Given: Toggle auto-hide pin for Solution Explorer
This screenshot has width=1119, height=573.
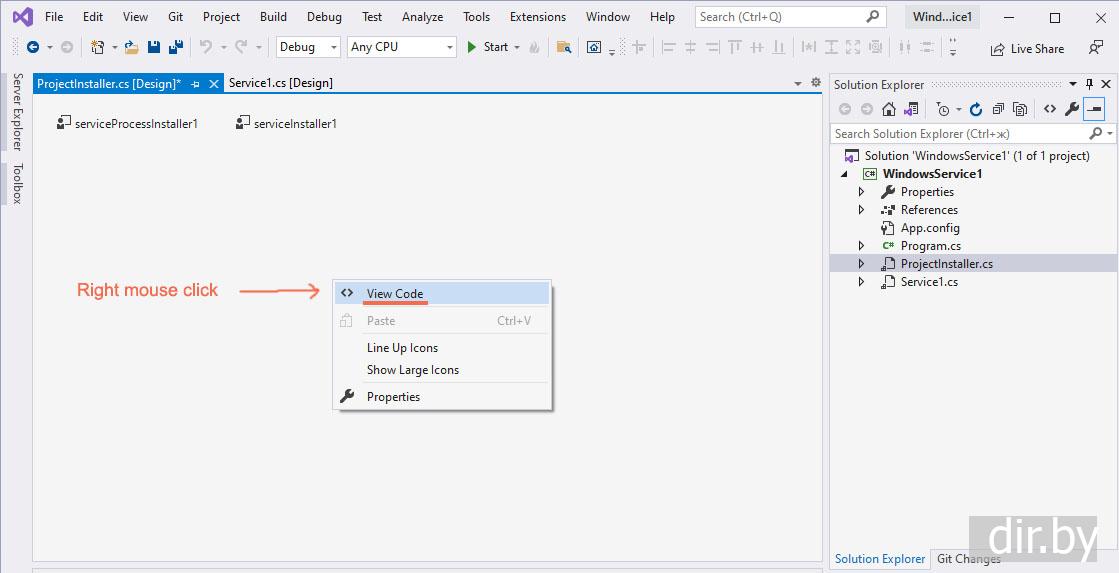Looking at the screenshot, I should point(1090,85).
